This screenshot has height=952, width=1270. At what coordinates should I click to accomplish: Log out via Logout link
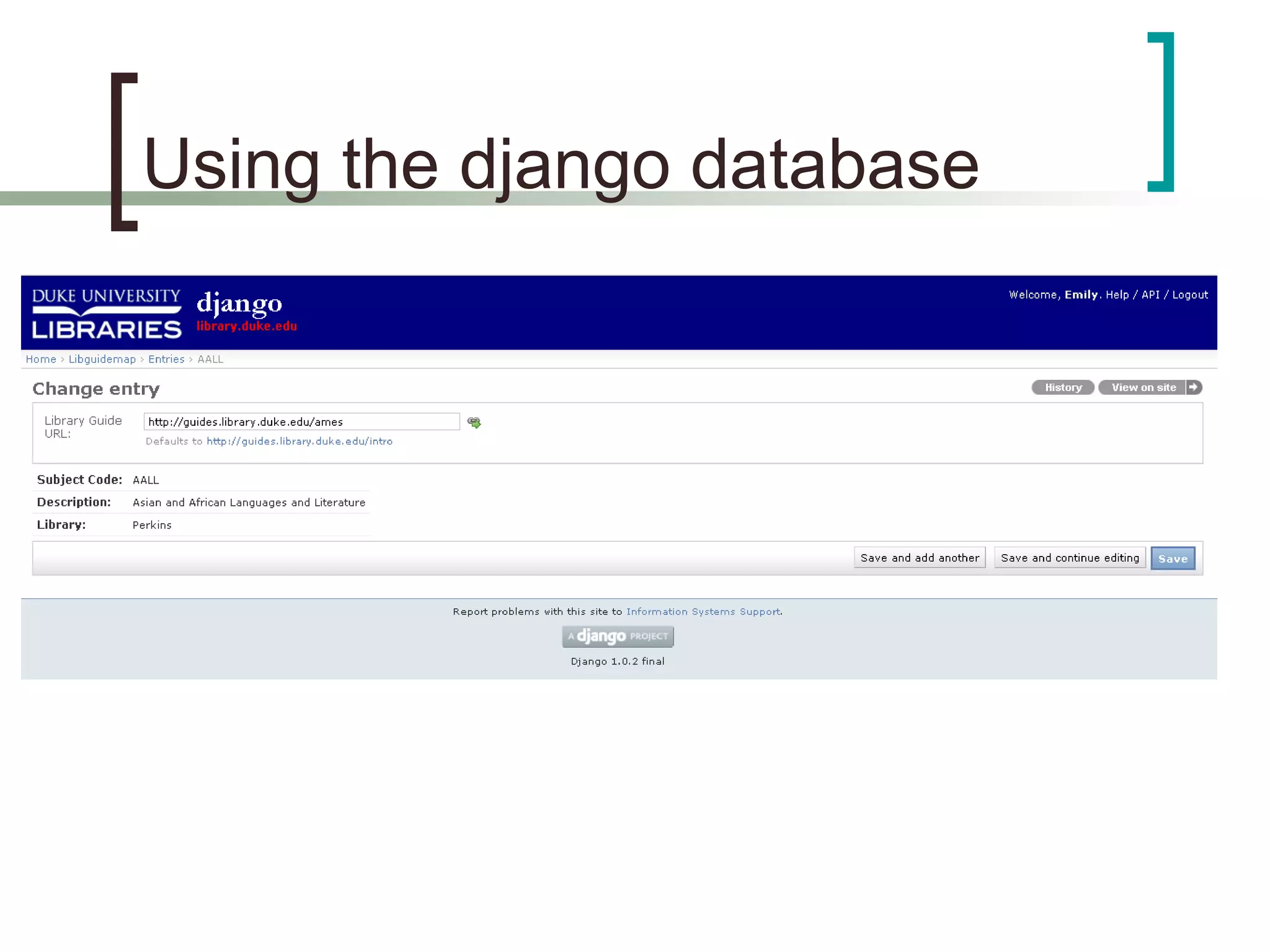point(1190,295)
